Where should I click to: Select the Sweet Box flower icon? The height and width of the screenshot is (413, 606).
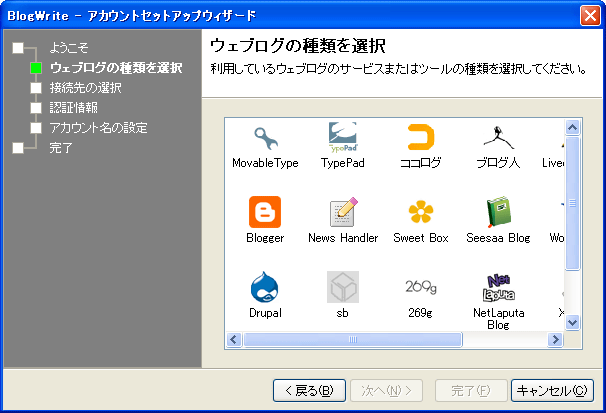pos(421,212)
